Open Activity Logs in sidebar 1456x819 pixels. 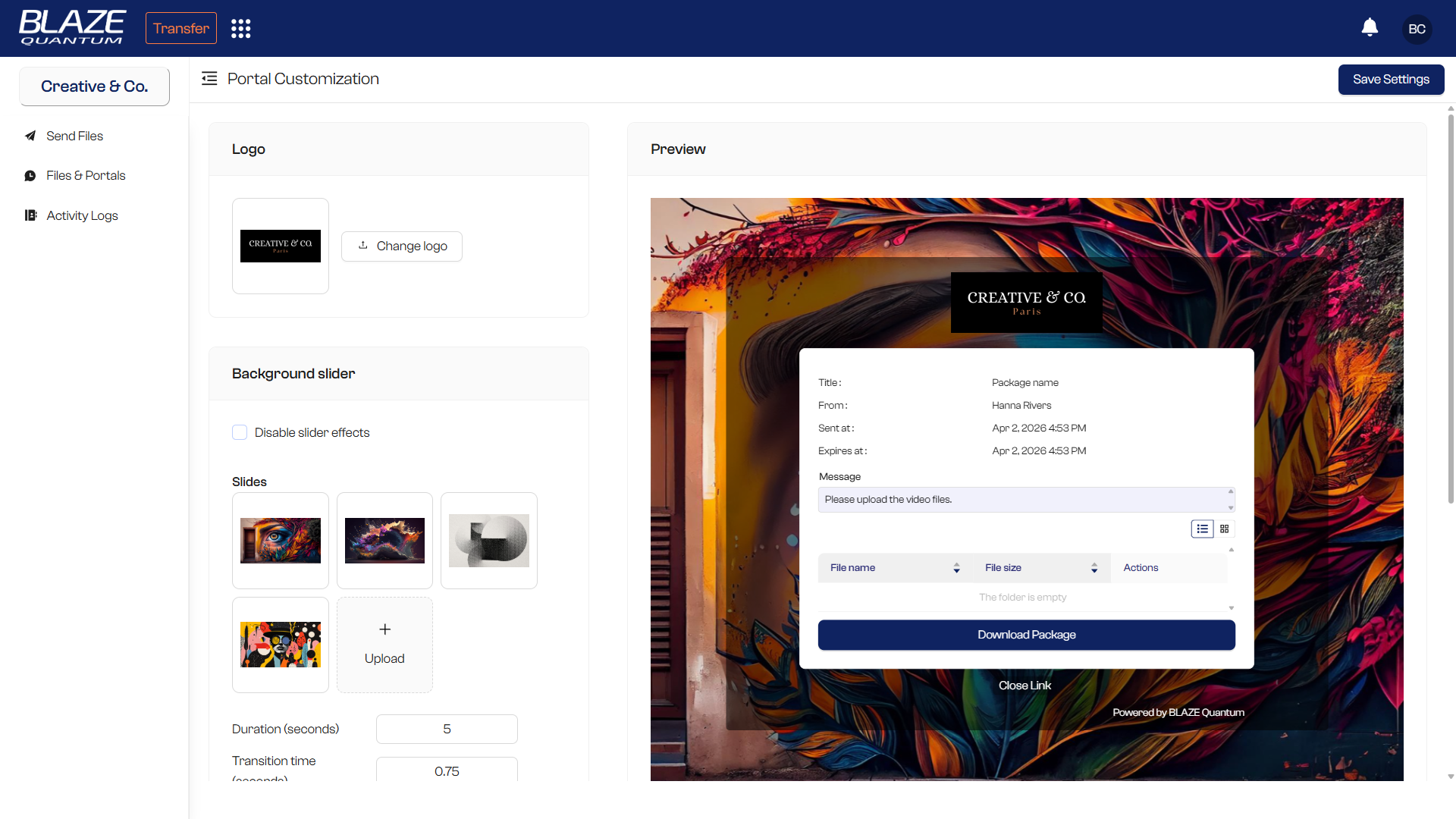coord(82,215)
